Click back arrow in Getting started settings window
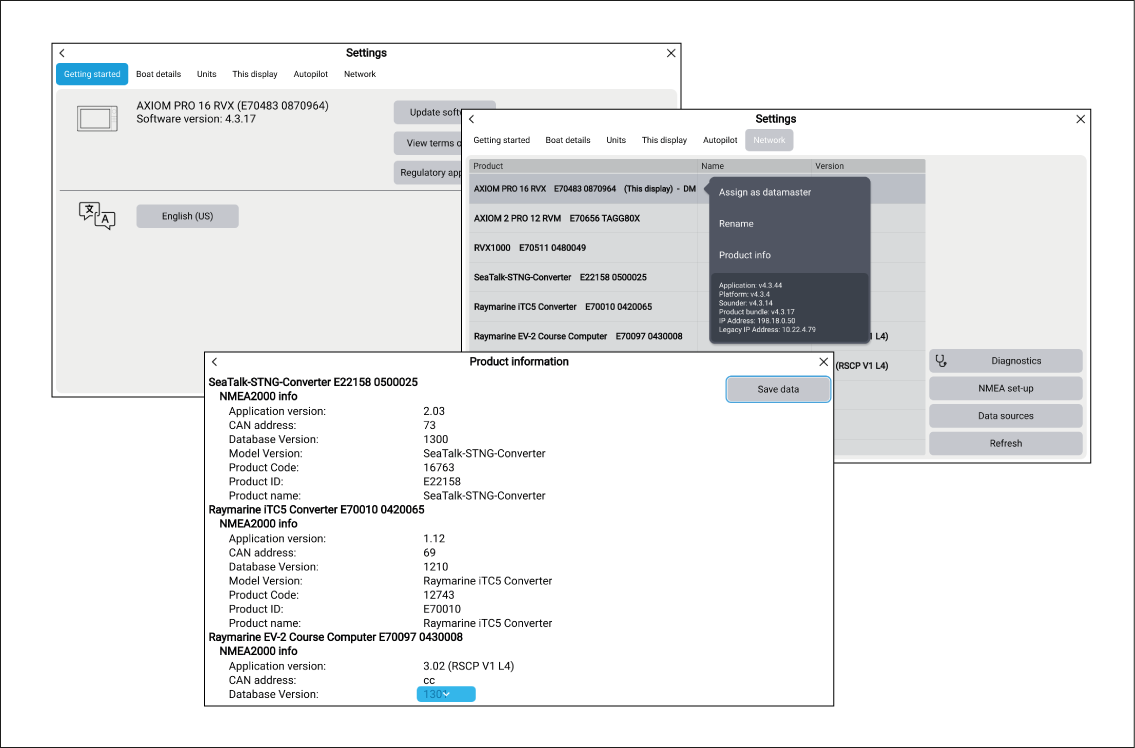 (62, 53)
